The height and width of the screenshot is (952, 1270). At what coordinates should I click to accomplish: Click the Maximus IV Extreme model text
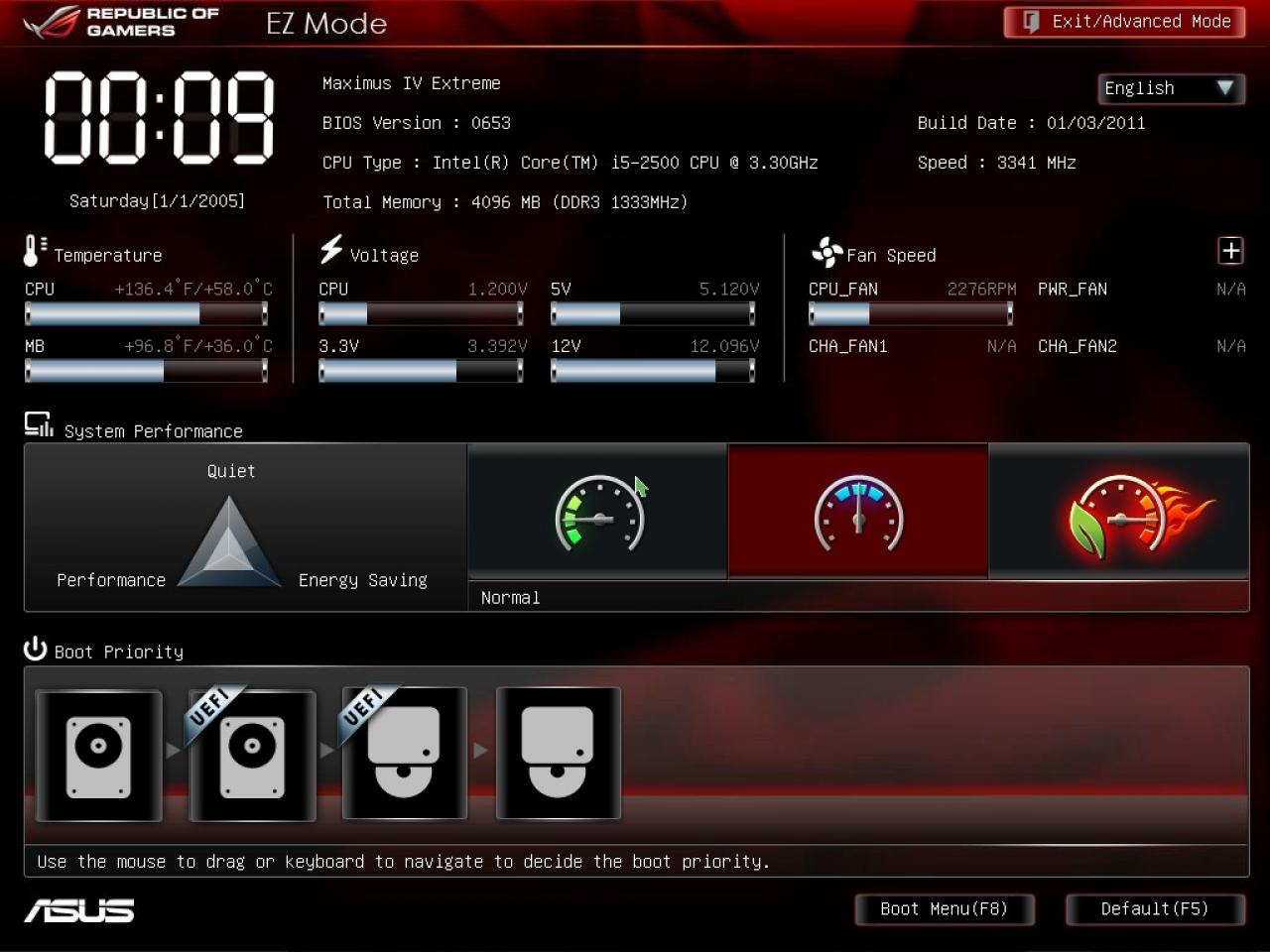pos(412,83)
